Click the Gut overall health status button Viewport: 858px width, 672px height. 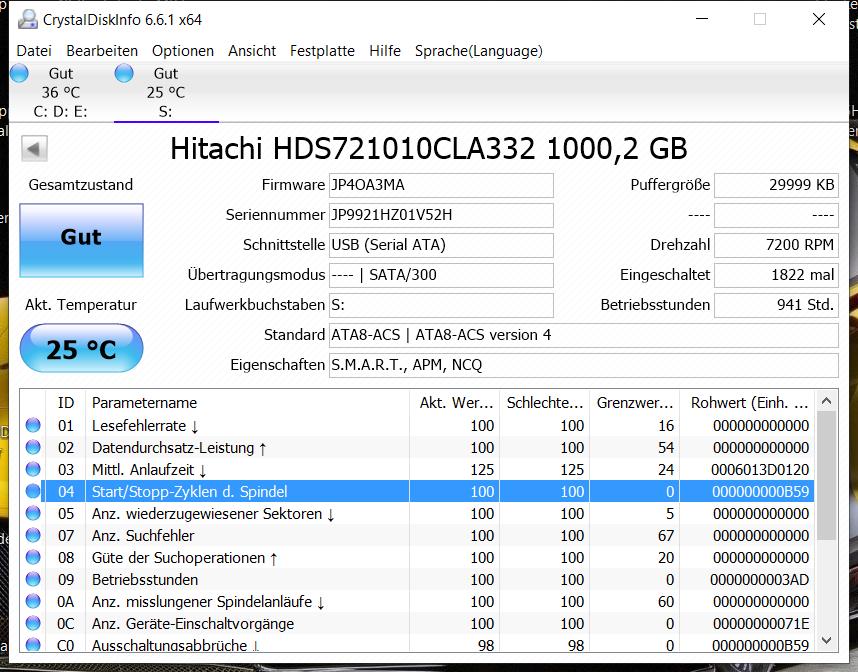[x=82, y=240]
